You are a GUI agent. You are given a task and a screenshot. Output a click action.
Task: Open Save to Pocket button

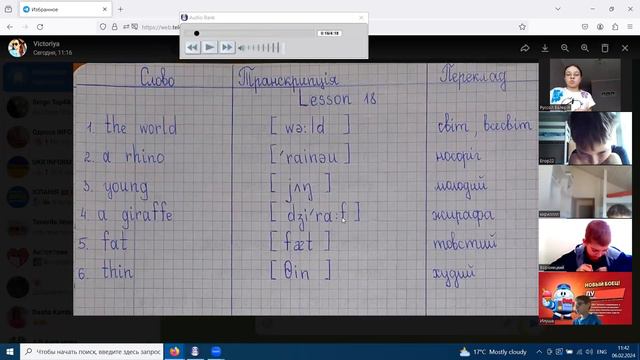click(x=585, y=27)
